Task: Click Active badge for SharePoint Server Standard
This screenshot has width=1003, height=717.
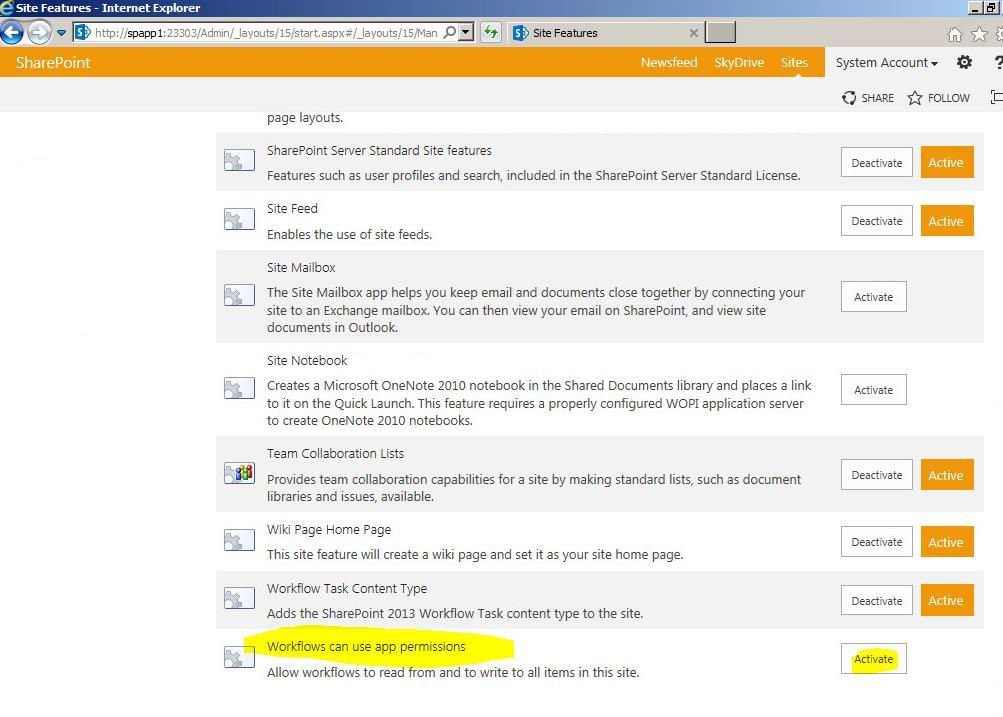Action: tap(947, 162)
